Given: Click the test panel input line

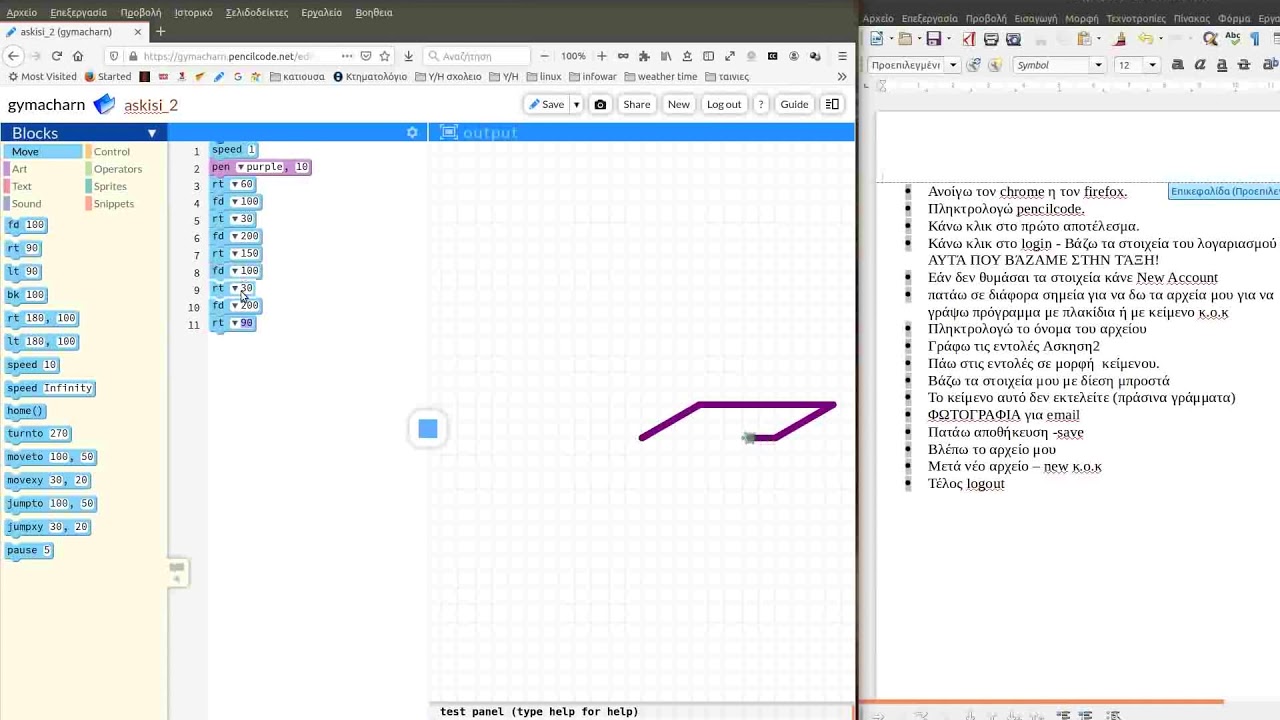Looking at the screenshot, I should [x=642, y=712].
